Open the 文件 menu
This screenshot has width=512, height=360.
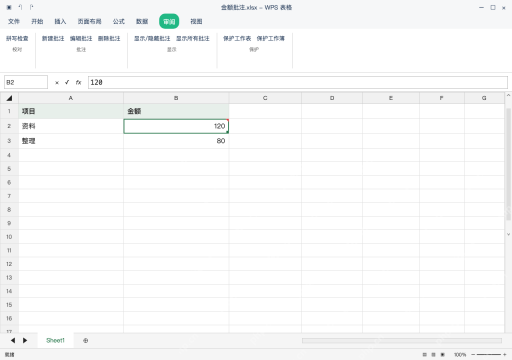(14, 21)
